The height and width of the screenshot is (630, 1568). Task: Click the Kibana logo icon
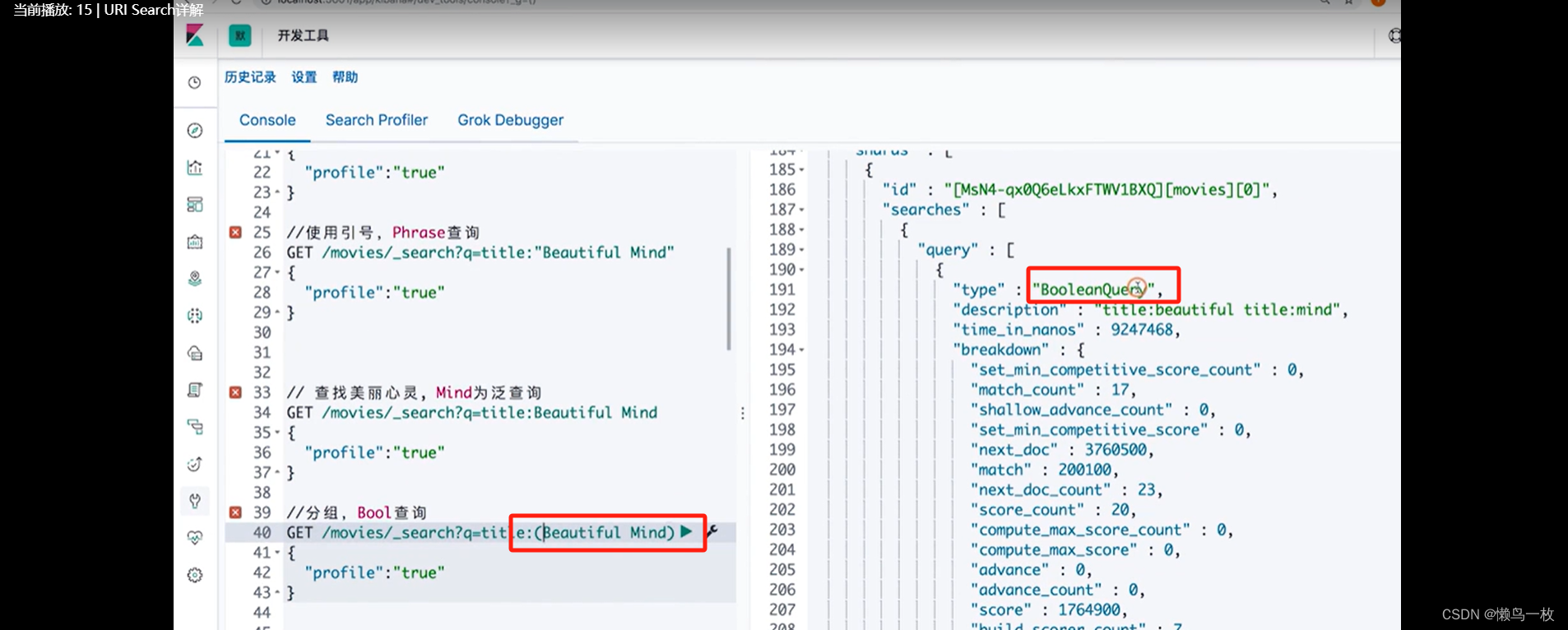coord(195,35)
